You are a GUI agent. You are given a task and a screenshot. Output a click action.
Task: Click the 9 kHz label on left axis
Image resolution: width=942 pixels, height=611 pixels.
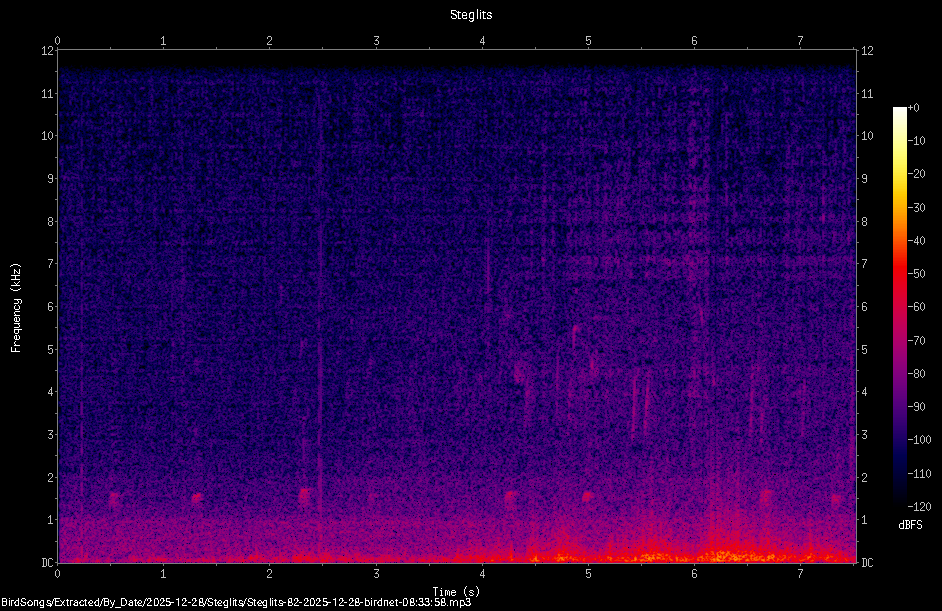point(50,178)
